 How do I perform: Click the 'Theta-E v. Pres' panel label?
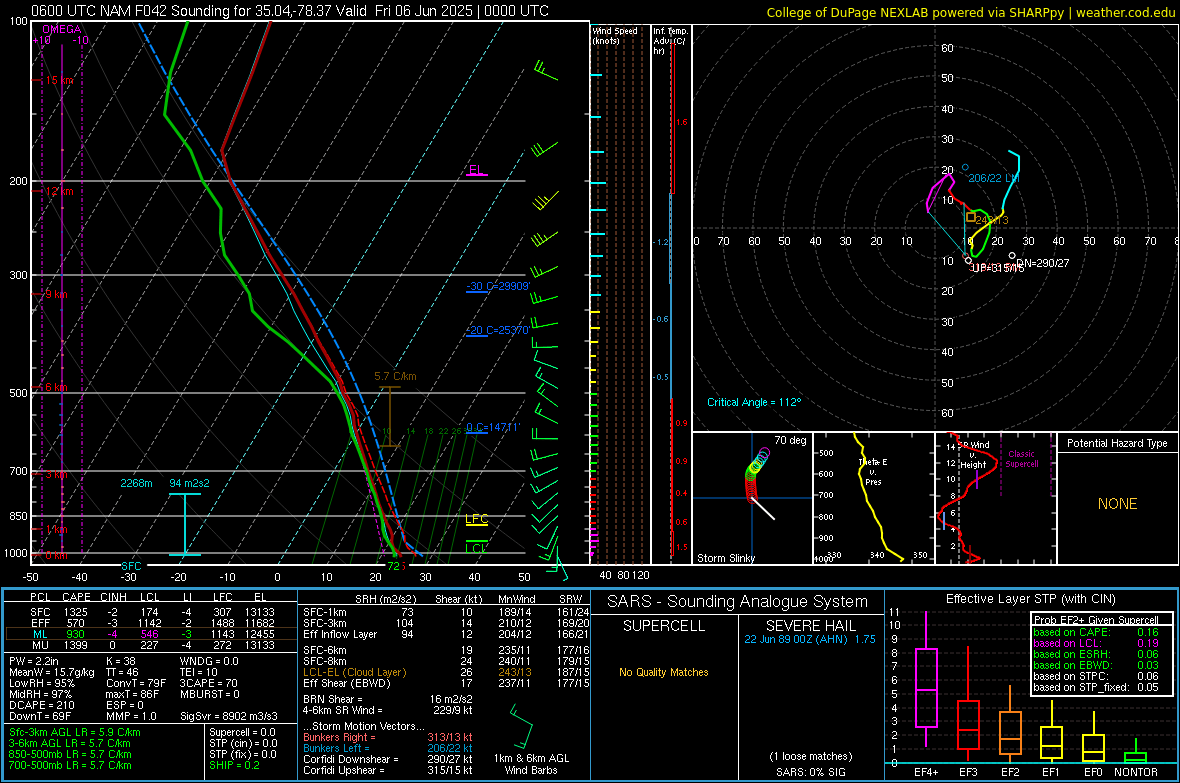click(x=873, y=471)
